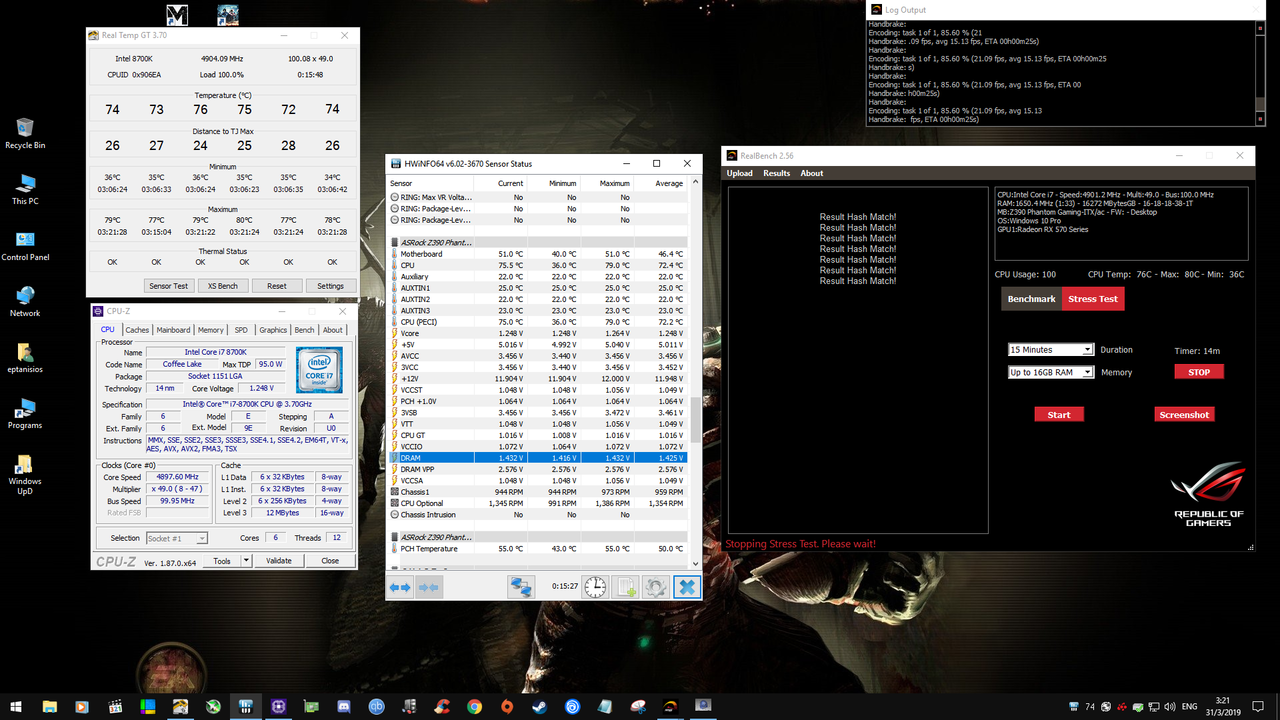The height and width of the screenshot is (720, 1280).
Task: Select the PCH Temperature row in HWiNFO
Action: pyautogui.click(x=538, y=548)
